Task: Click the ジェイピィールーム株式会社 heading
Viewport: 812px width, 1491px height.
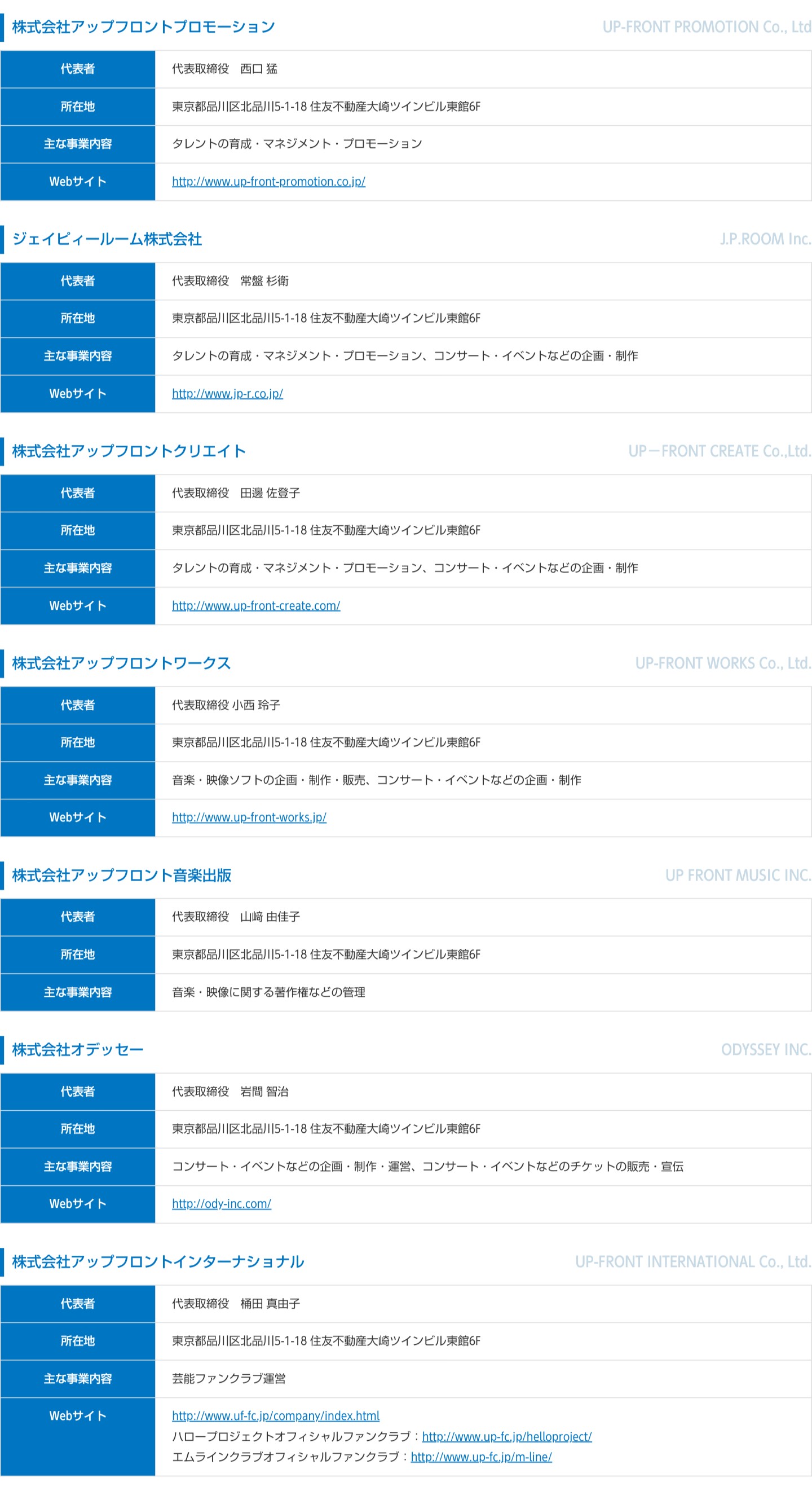Action: pos(107,239)
